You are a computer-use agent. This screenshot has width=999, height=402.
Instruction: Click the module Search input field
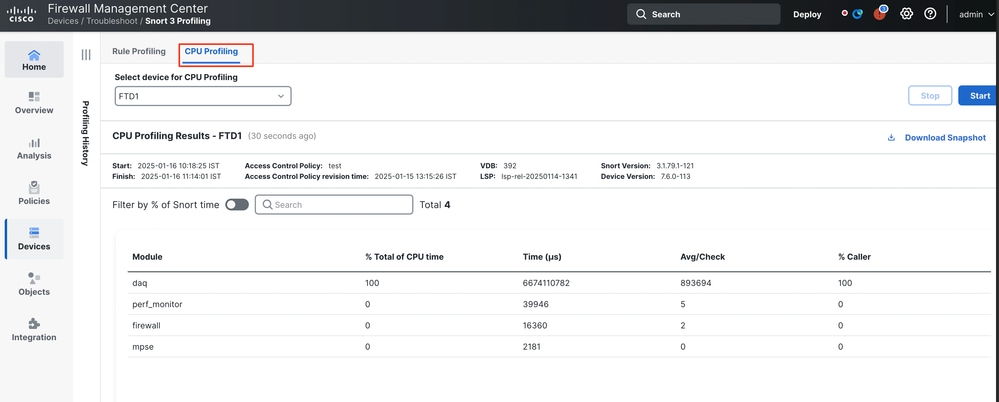334,205
